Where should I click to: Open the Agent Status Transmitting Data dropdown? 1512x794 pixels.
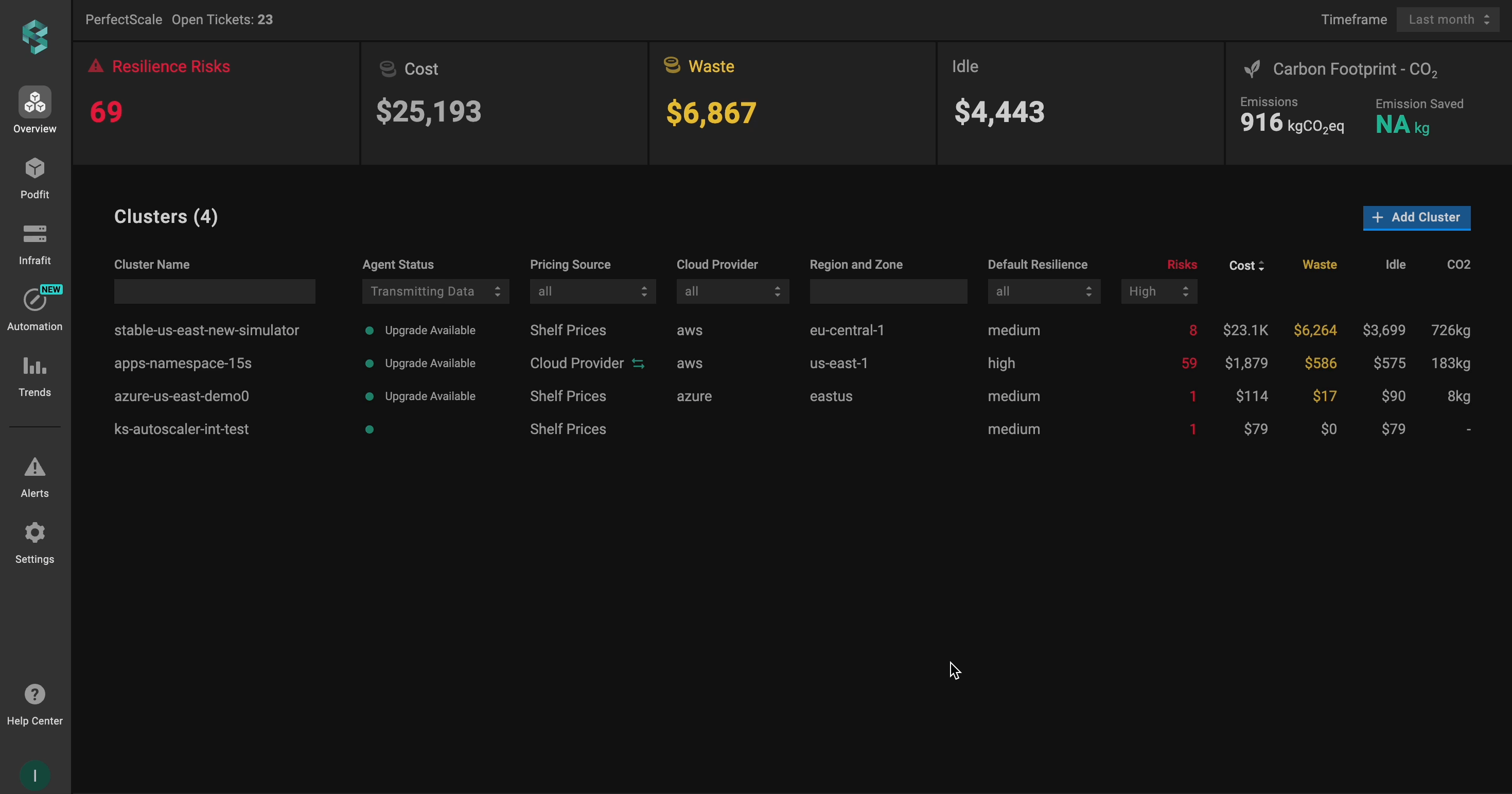(x=435, y=292)
